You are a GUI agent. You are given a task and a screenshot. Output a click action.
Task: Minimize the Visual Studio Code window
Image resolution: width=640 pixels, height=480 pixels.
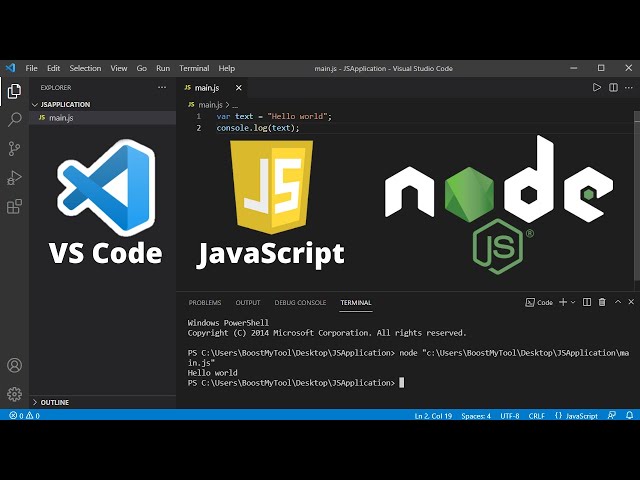tap(573, 68)
